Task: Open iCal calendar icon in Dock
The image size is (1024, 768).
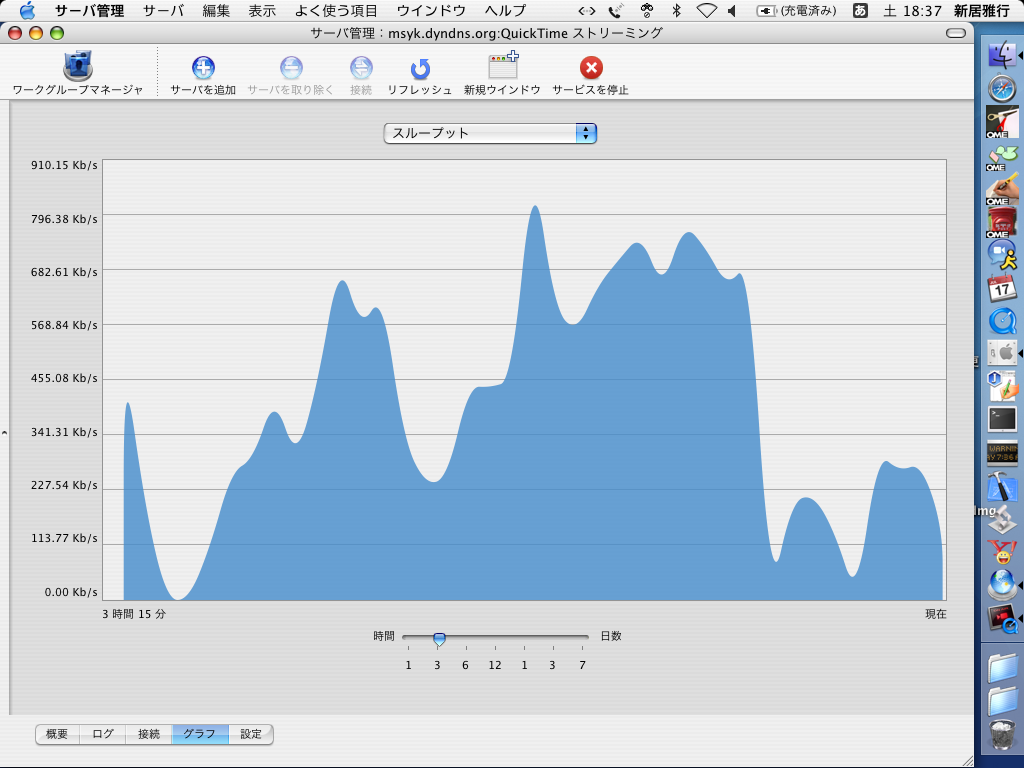Action: tap(1002, 287)
